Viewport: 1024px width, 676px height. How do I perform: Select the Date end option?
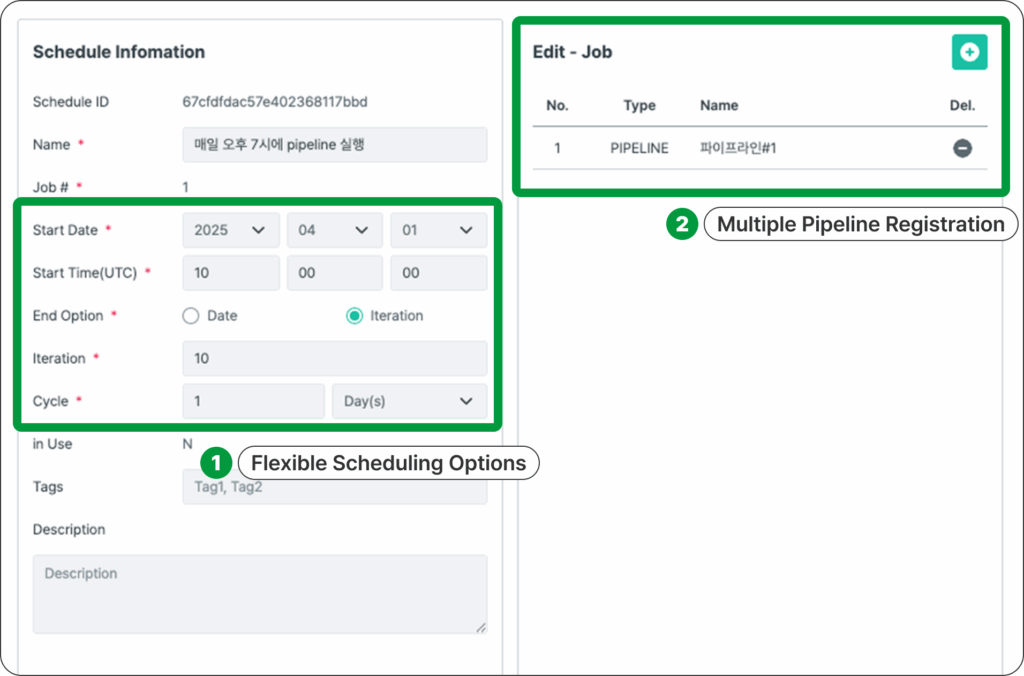(192, 316)
